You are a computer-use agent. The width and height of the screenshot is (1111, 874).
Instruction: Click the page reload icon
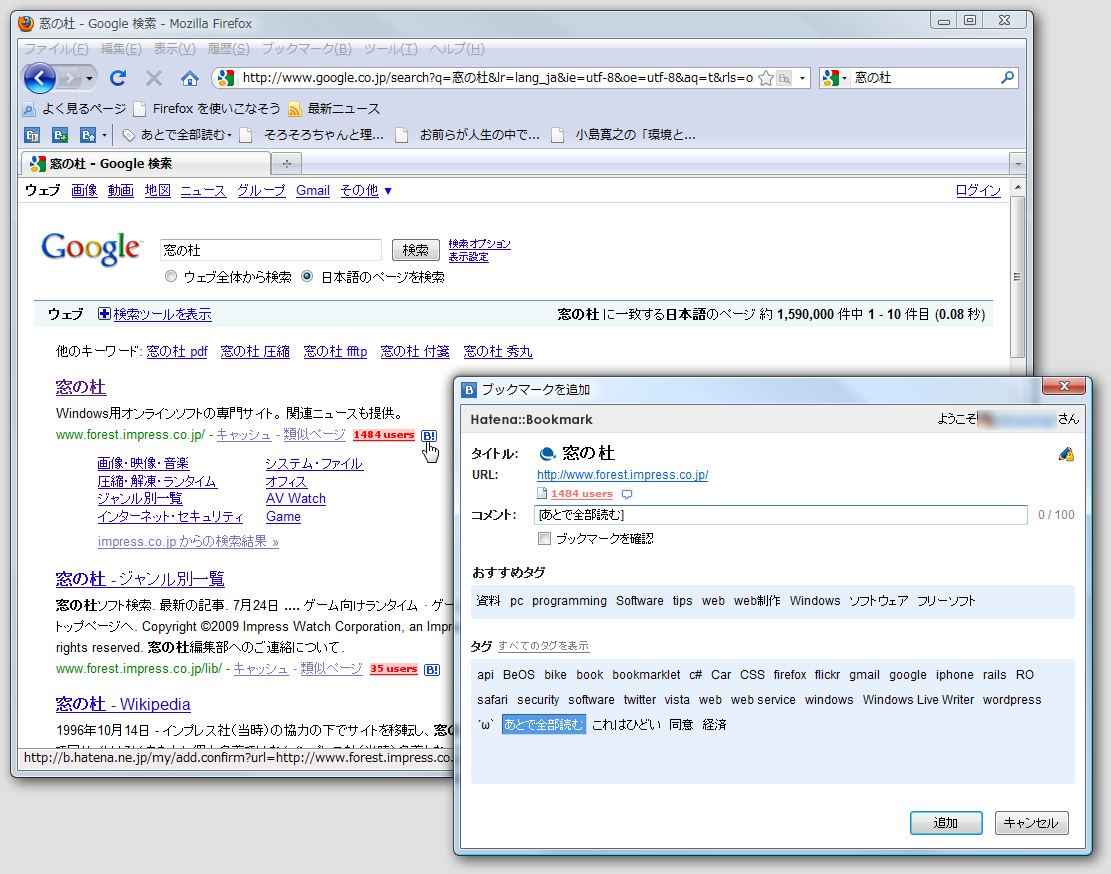tap(118, 77)
